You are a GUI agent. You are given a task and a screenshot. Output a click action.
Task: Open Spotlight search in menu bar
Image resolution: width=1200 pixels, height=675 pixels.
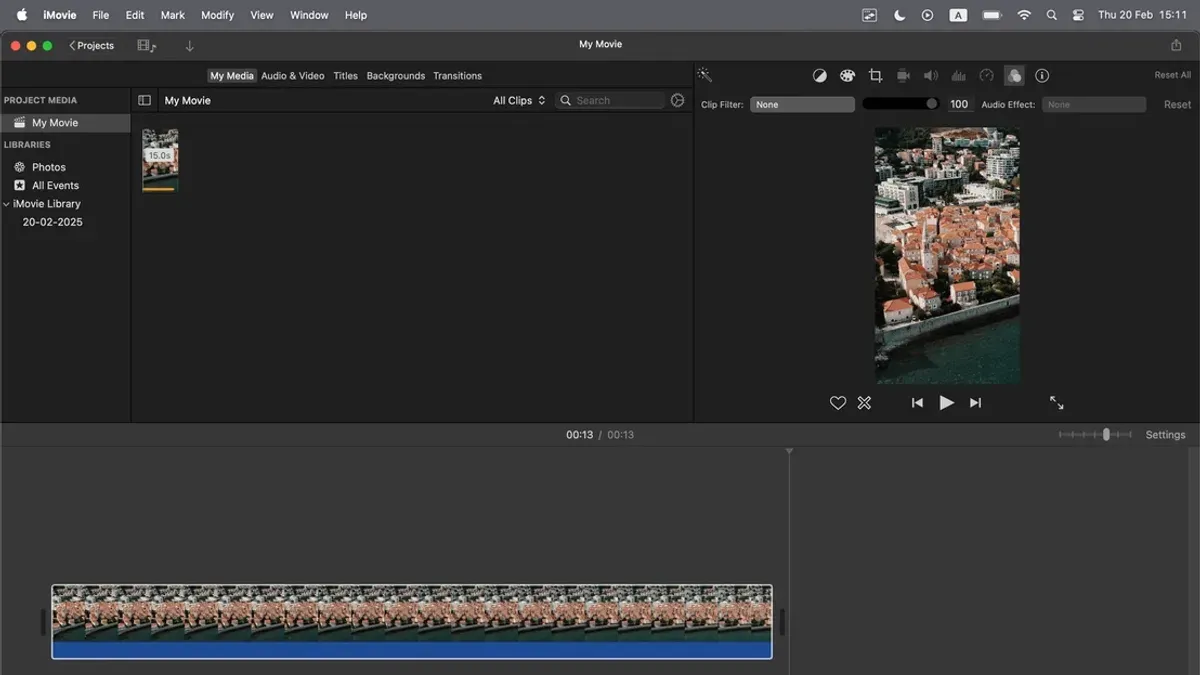click(1051, 15)
